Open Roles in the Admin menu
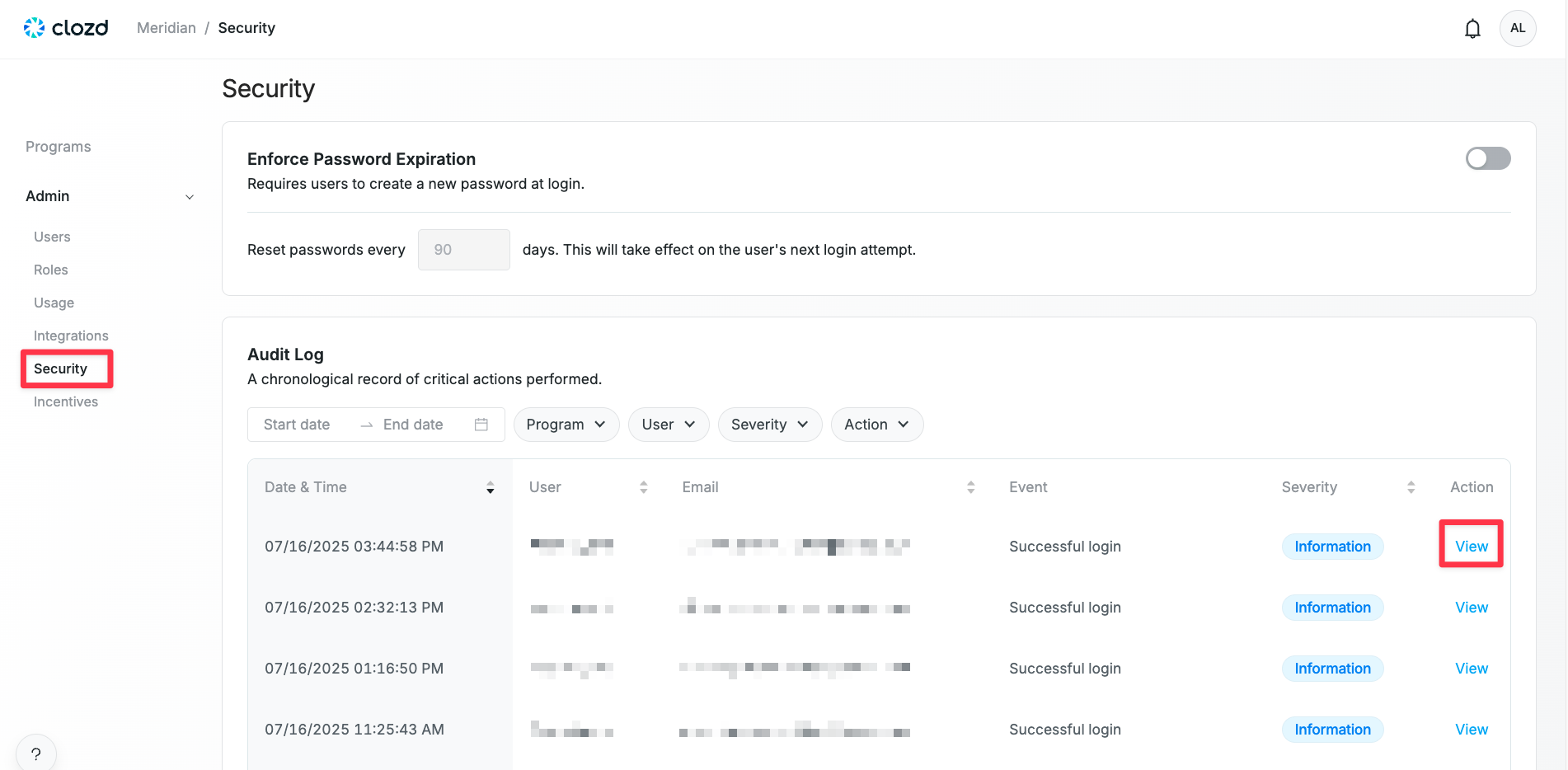The width and height of the screenshot is (1568, 770). tap(51, 270)
